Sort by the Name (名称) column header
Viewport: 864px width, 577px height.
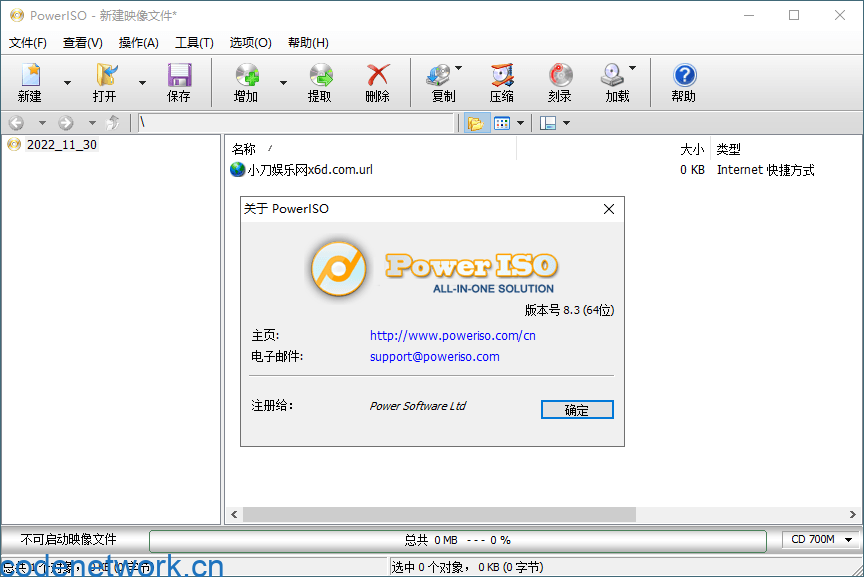(x=244, y=149)
